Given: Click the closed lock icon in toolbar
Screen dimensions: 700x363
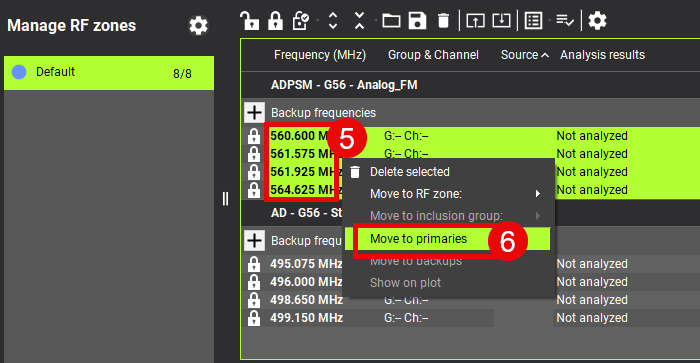Looking at the screenshot, I should click(275, 21).
